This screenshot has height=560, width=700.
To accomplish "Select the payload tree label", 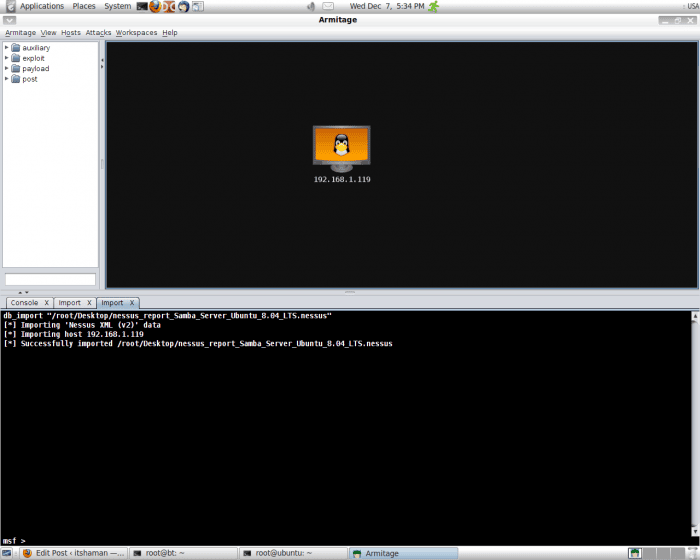I will click(x=36, y=69).
